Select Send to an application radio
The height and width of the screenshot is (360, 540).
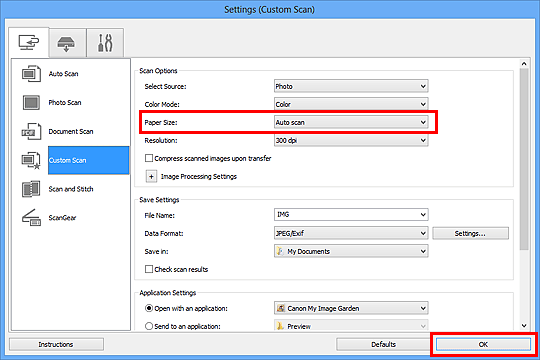tap(149, 326)
